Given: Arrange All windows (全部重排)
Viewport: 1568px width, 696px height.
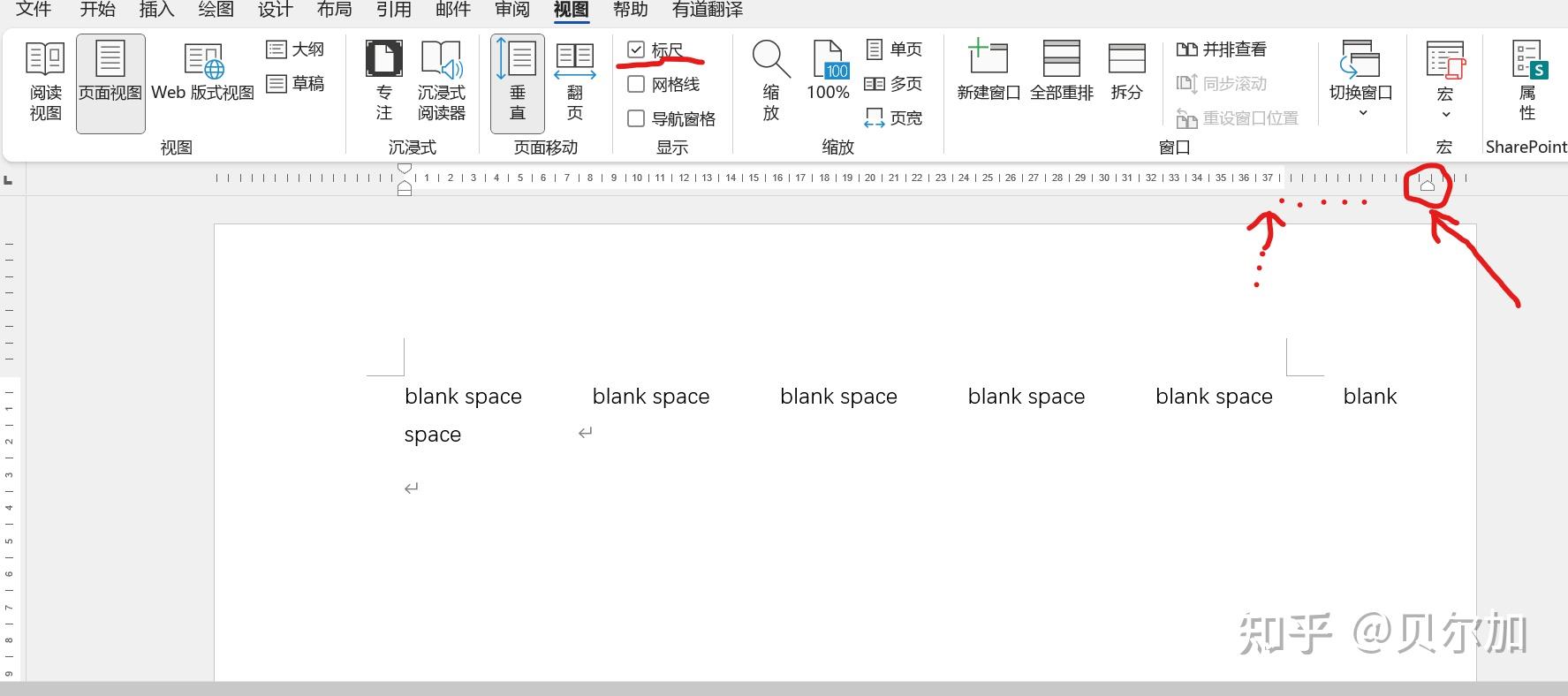Looking at the screenshot, I should click(x=1062, y=72).
